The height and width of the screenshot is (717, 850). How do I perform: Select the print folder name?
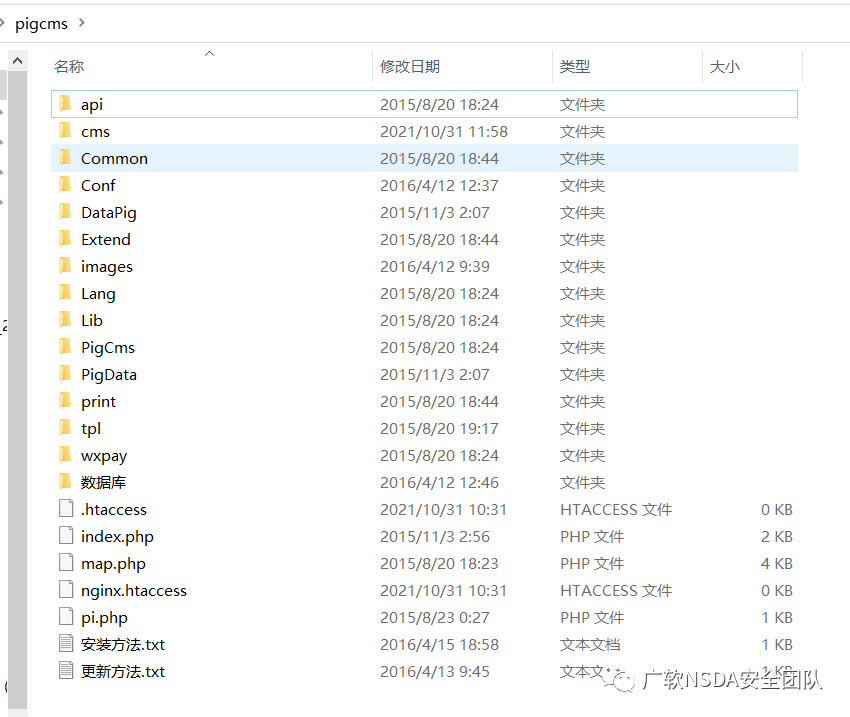(98, 402)
